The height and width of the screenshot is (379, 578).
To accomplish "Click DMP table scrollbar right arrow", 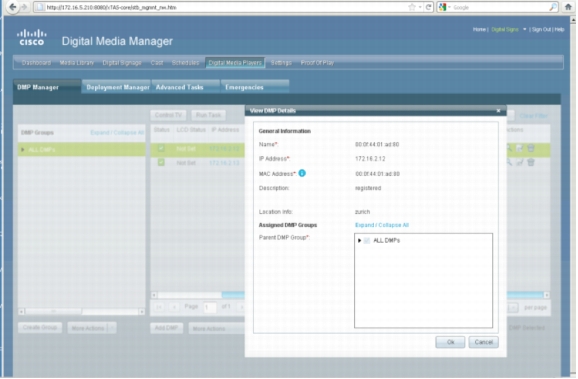I will tap(547, 295).
